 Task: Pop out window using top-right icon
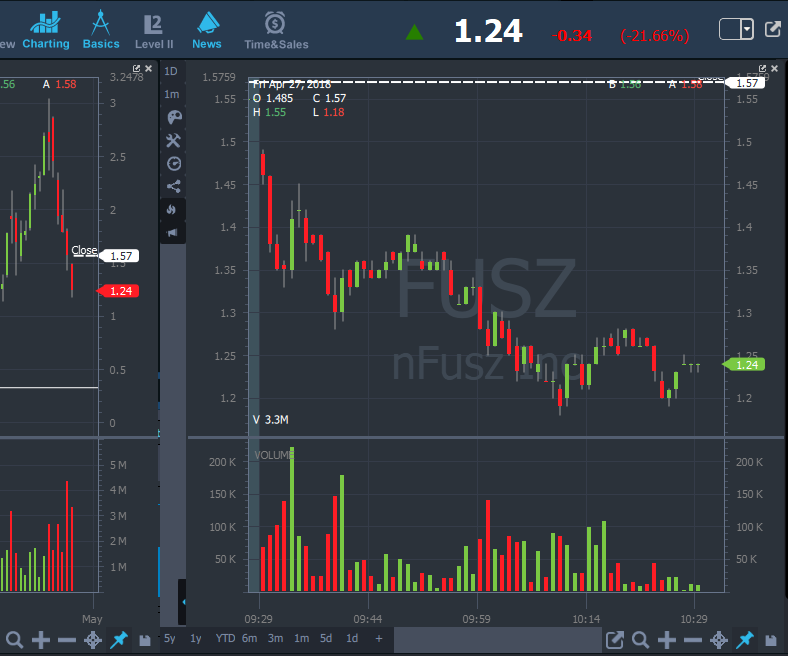(x=772, y=29)
